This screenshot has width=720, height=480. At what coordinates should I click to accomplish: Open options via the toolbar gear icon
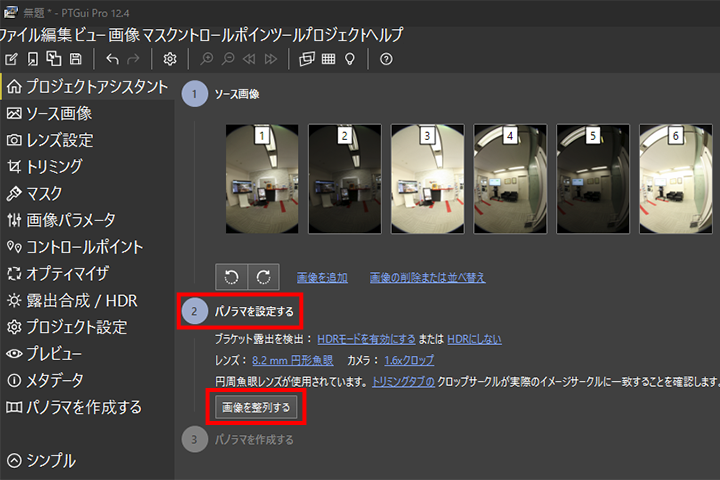170,59
